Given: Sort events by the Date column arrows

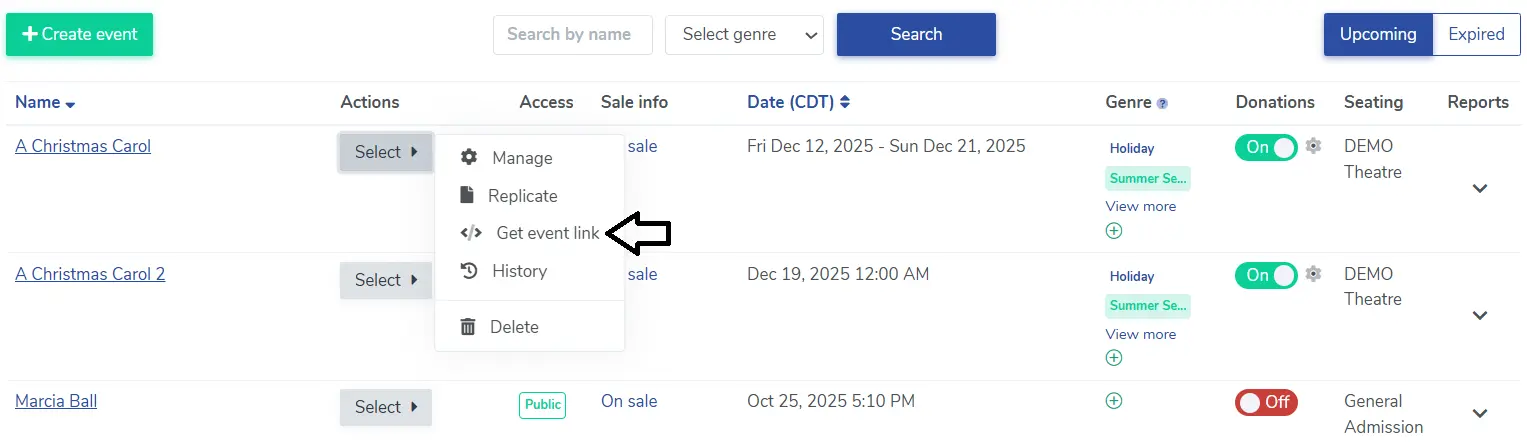Looking at the screenshot, I should pyautogui.click(x=845, y=102).
